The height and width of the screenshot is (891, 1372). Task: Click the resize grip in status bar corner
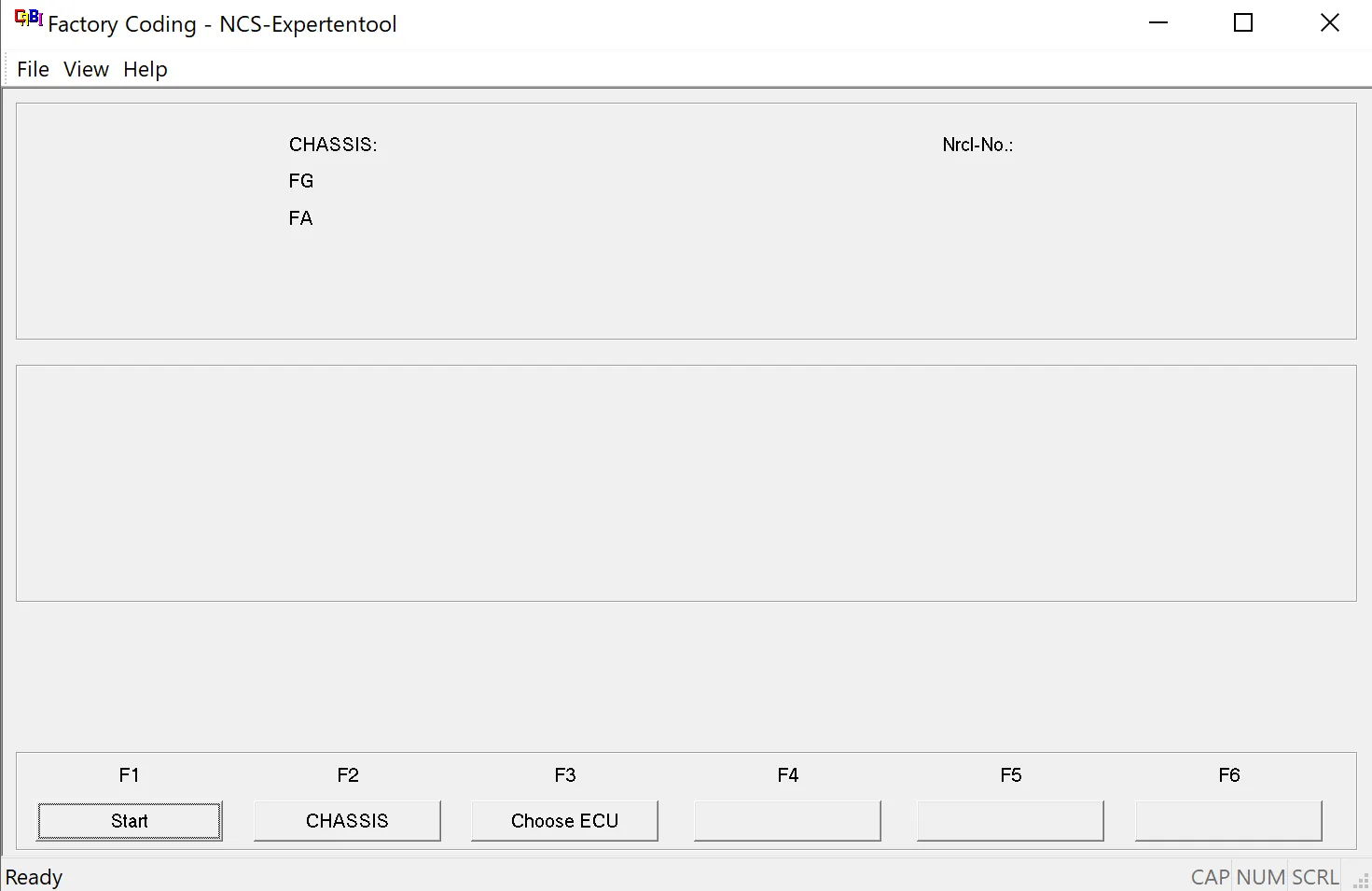tap(1361, 881)
